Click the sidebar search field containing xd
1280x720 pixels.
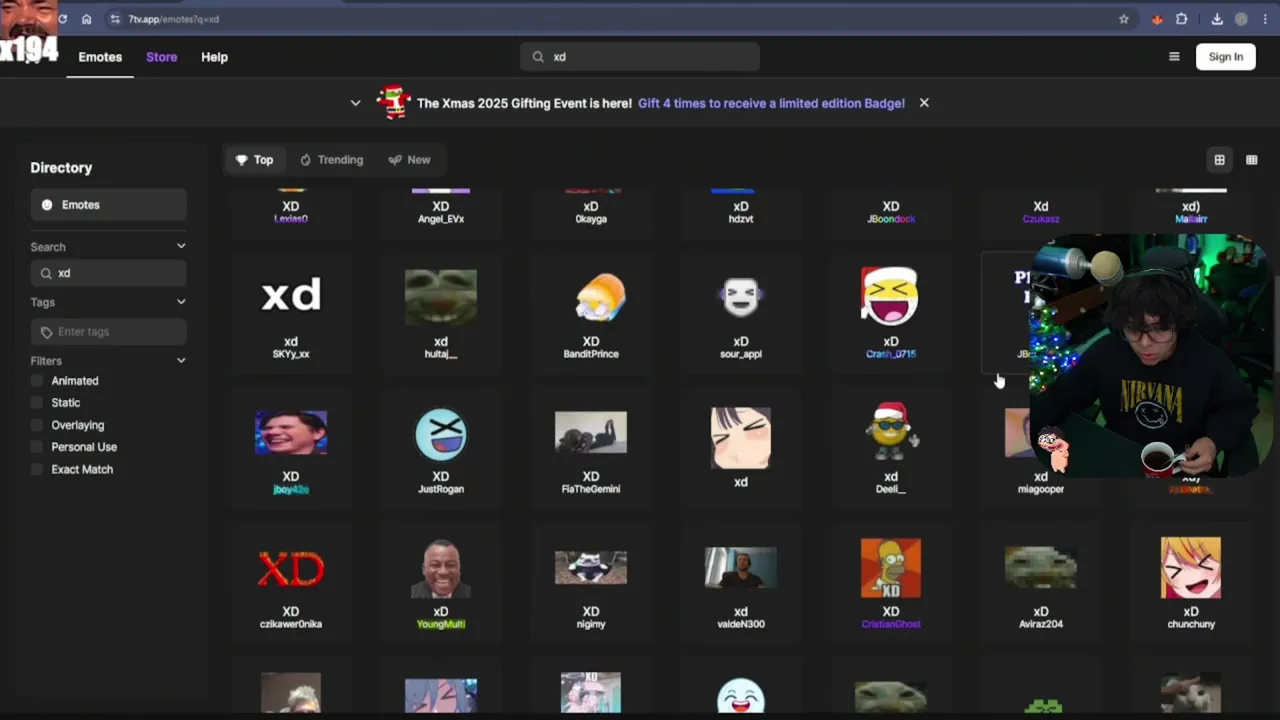click(108, 273)
